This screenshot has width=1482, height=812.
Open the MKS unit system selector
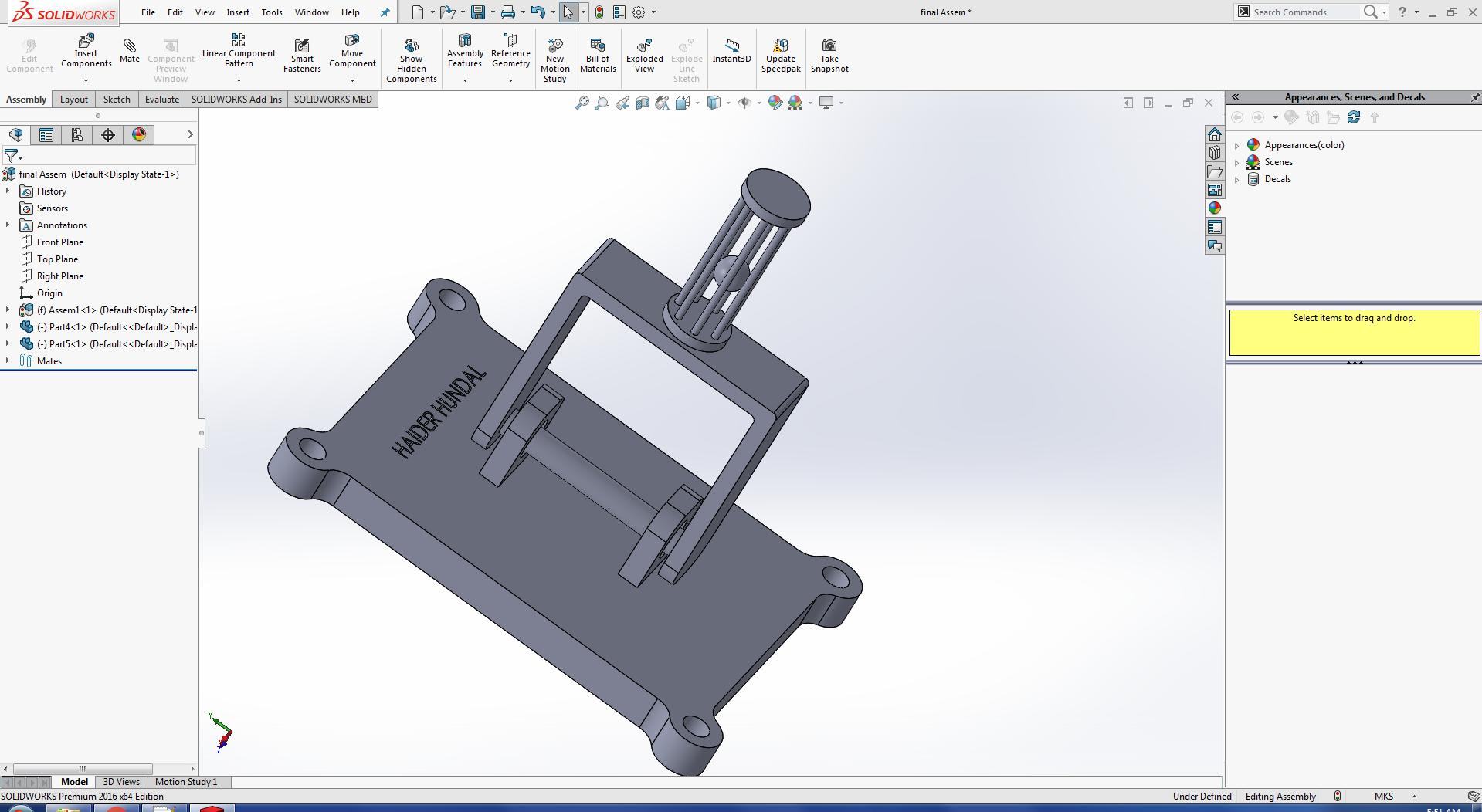click(1396, 797)
